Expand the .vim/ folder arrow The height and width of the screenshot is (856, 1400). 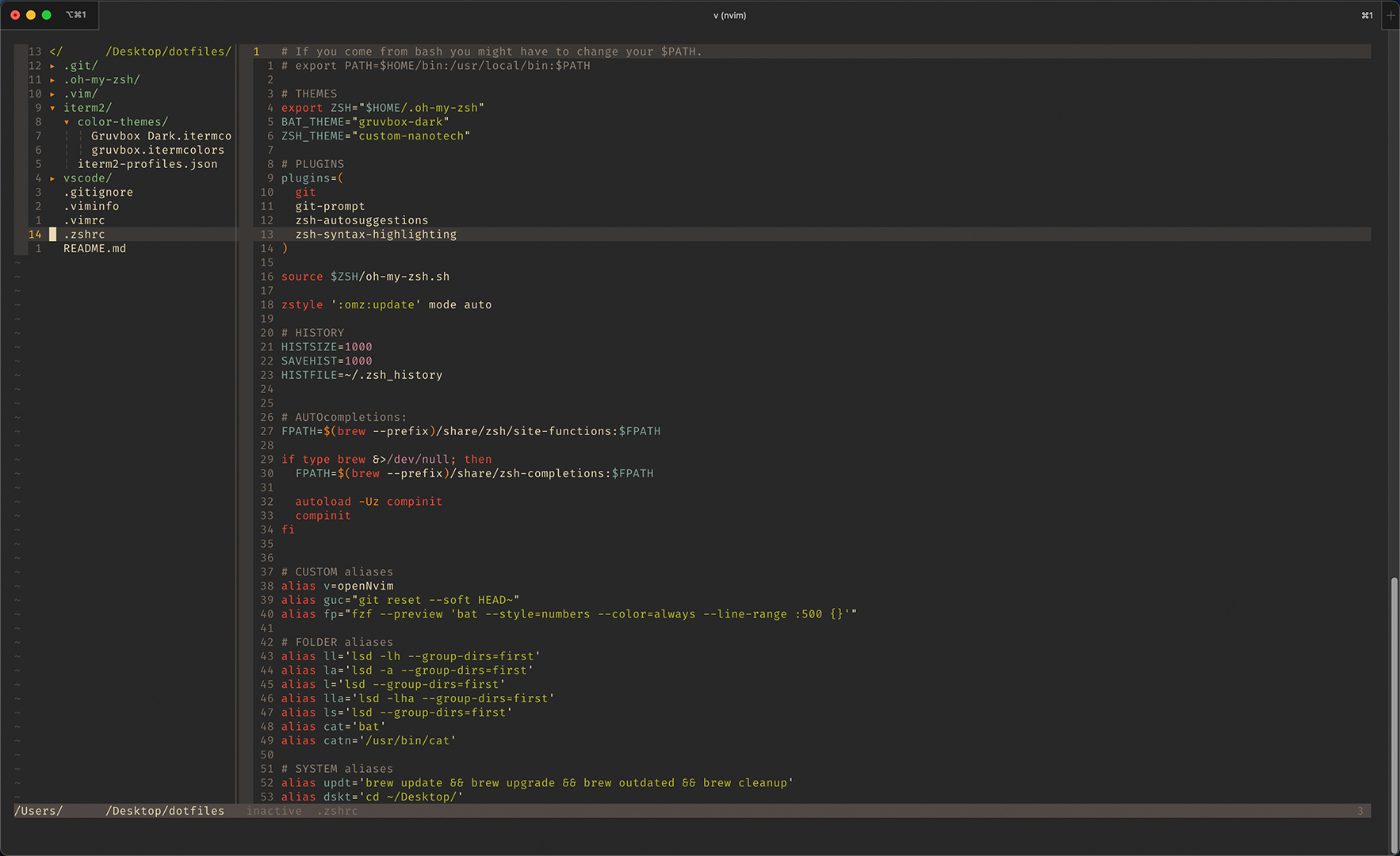[53, 94]
